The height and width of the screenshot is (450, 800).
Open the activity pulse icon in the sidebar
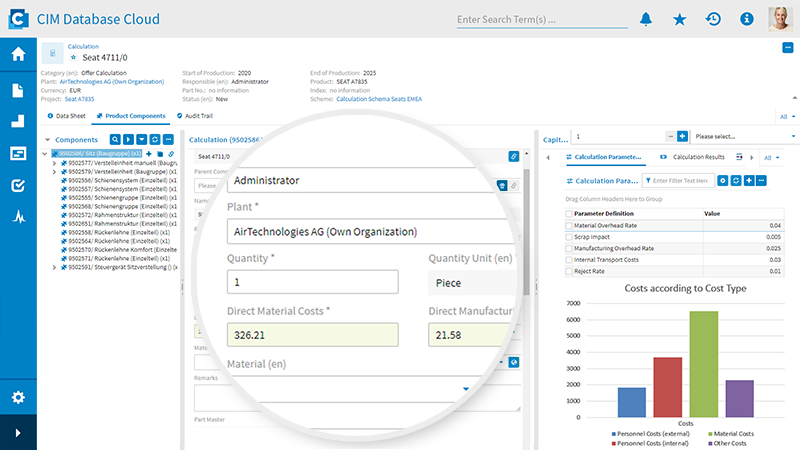18,217
